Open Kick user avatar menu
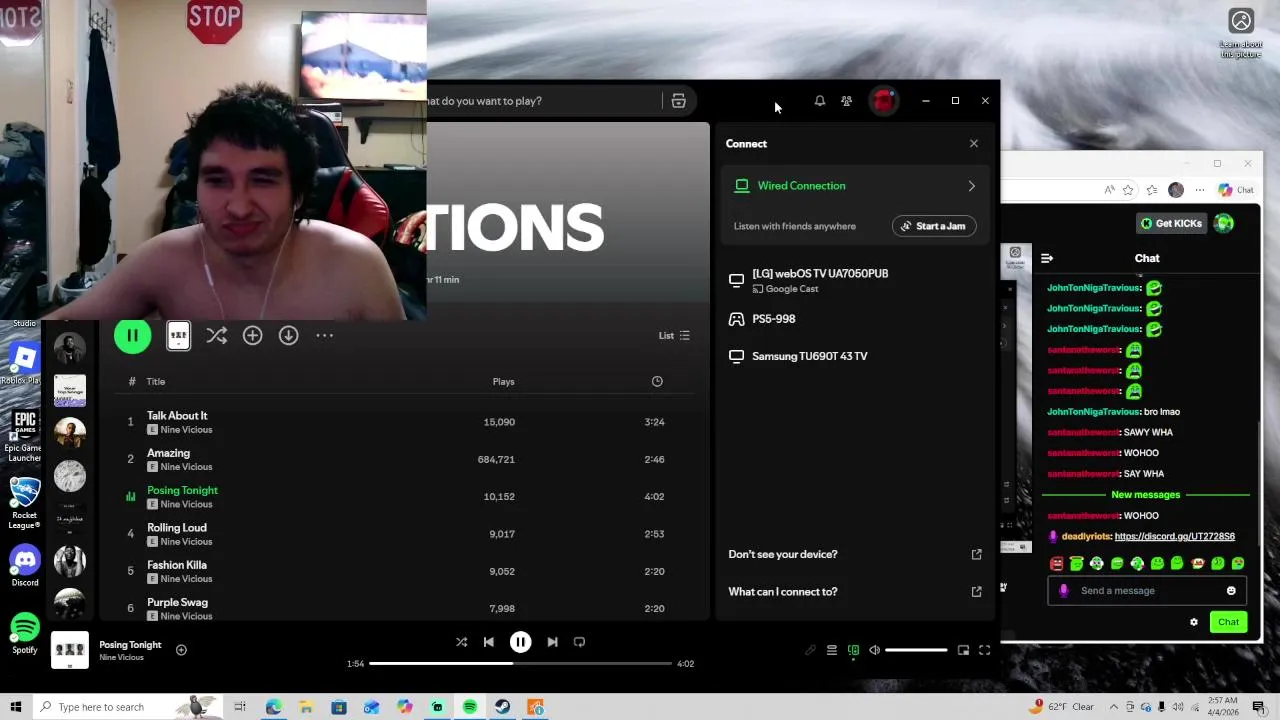1280x720 pixels. 1224,223
